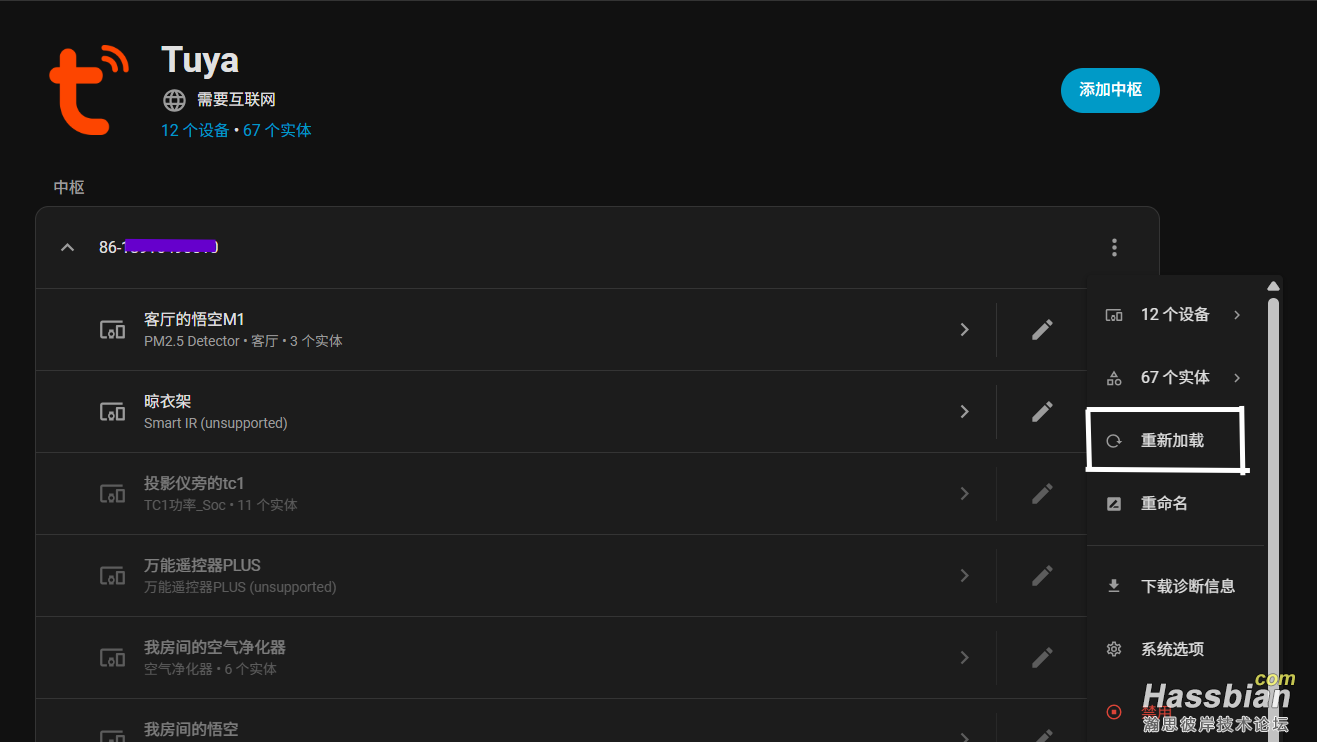The width and height of the screenshot is (1317, 742).
Task: Expand 12 个设备 submenu arrow in menu
Action: click(x=1237, y=315)
